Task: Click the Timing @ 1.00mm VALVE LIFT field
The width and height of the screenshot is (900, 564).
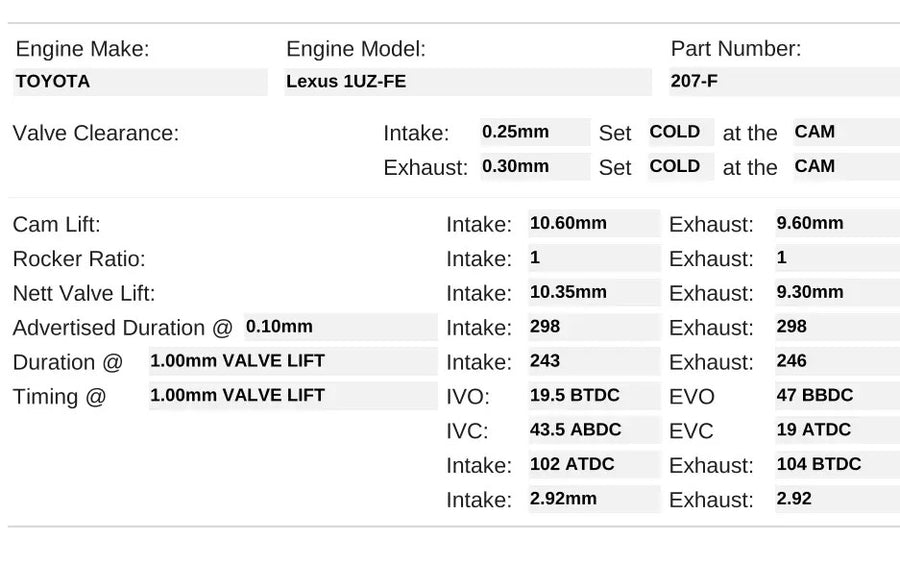Action: (292, 395)
